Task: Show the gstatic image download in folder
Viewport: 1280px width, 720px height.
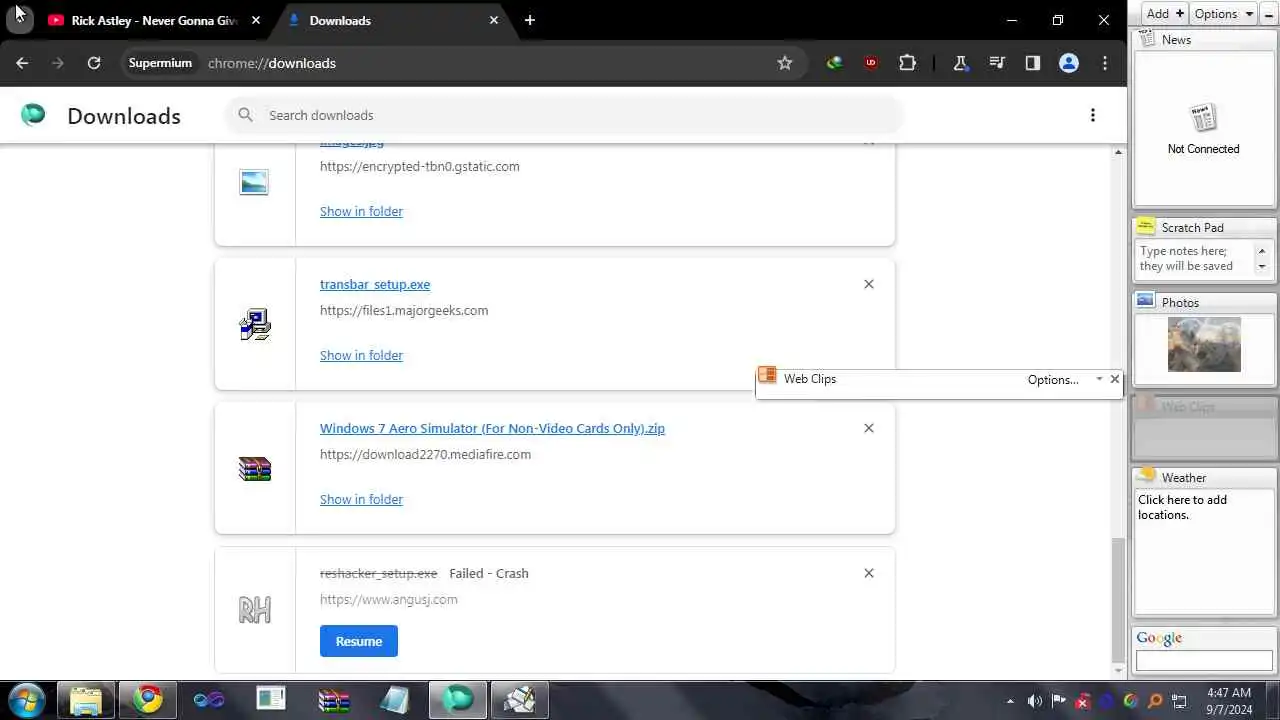Action: 361,211
